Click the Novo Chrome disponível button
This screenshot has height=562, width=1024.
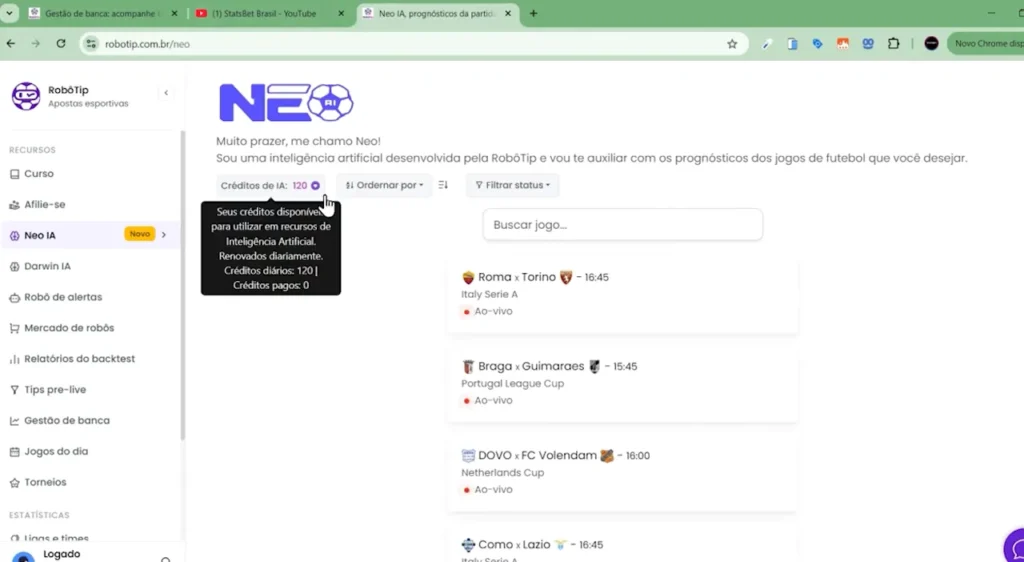pos(987,44)
